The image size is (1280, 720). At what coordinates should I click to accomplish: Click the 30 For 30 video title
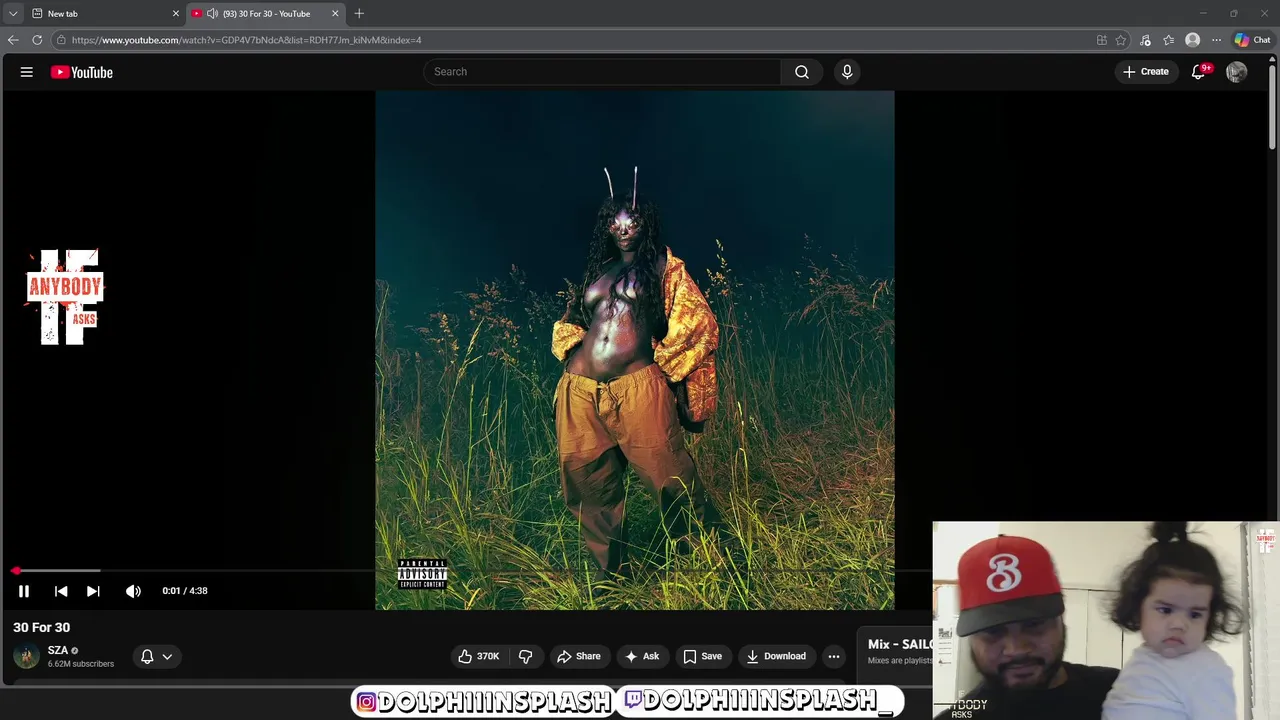click(42, 627)
